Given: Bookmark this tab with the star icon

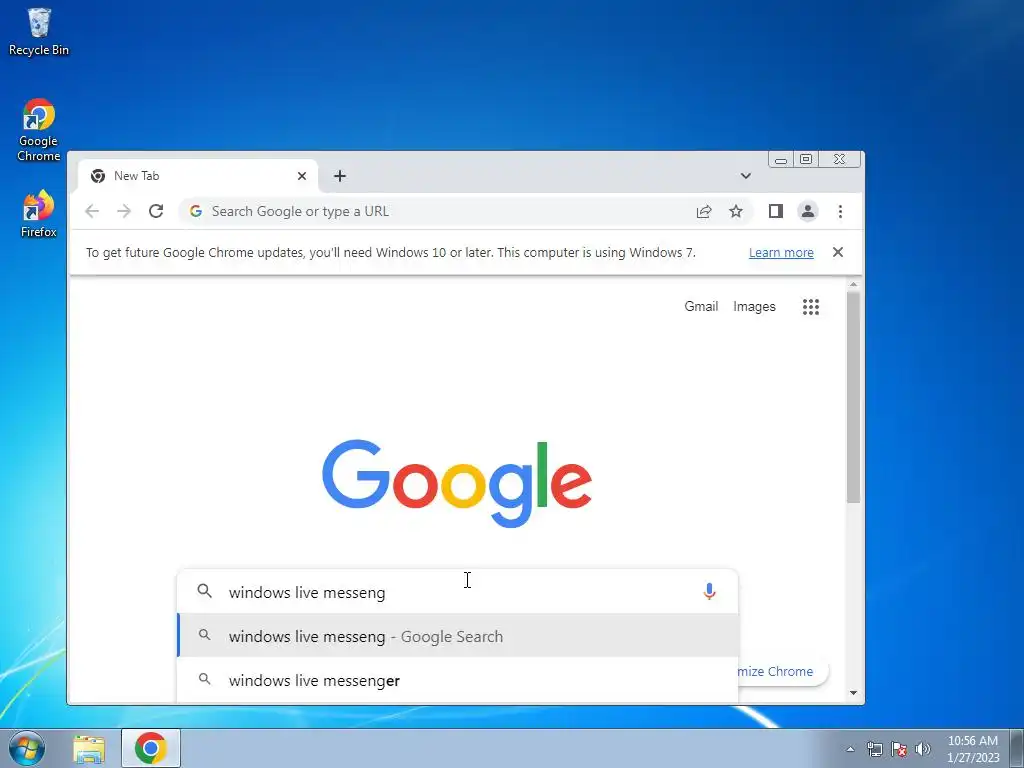Looking at the screenshot, I should tap(736, 211).
